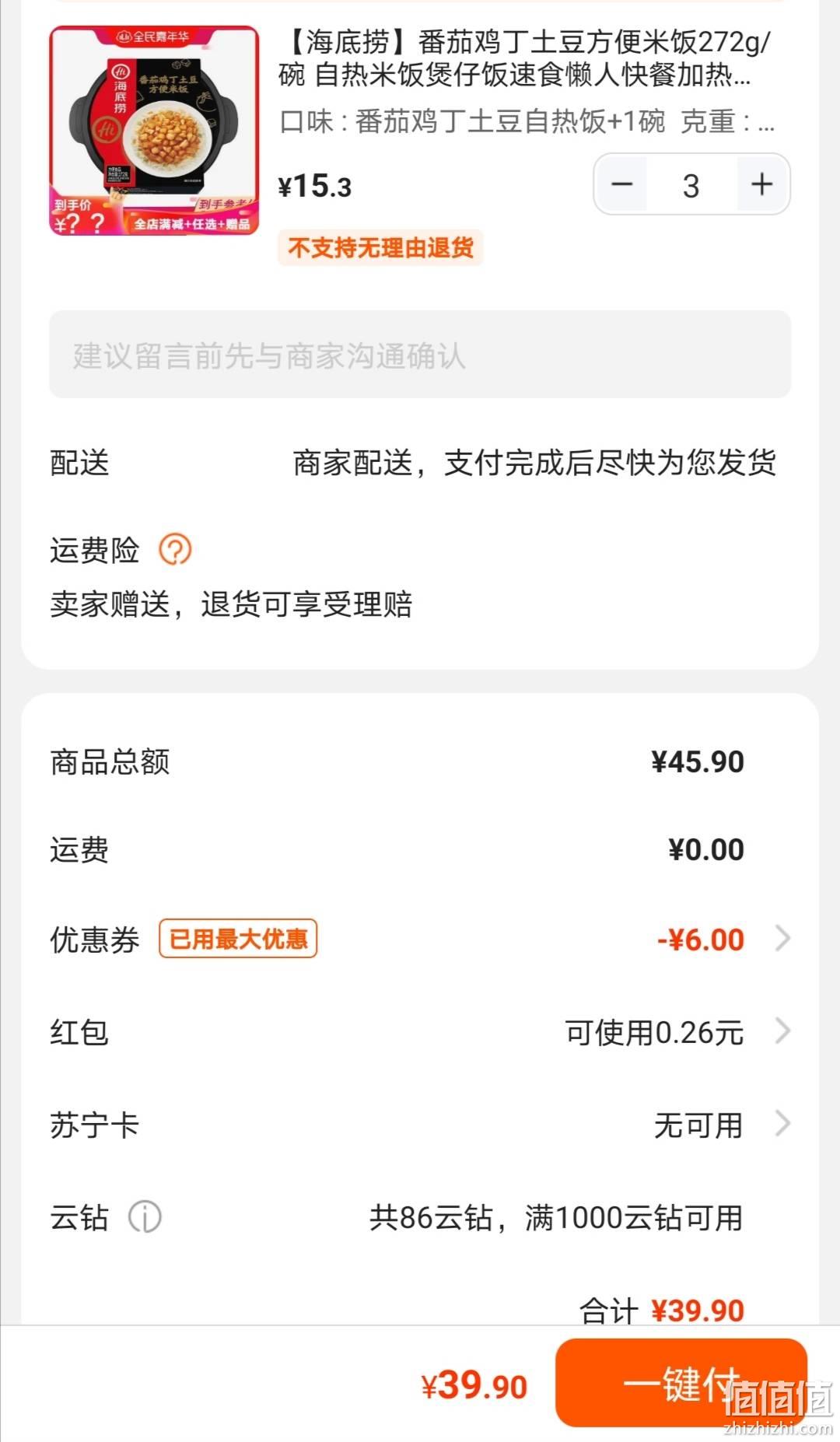The image size is (840, 1442).
Task: Expand the 苏宁卡 row chevron
Action: (x=783, y=1124)
